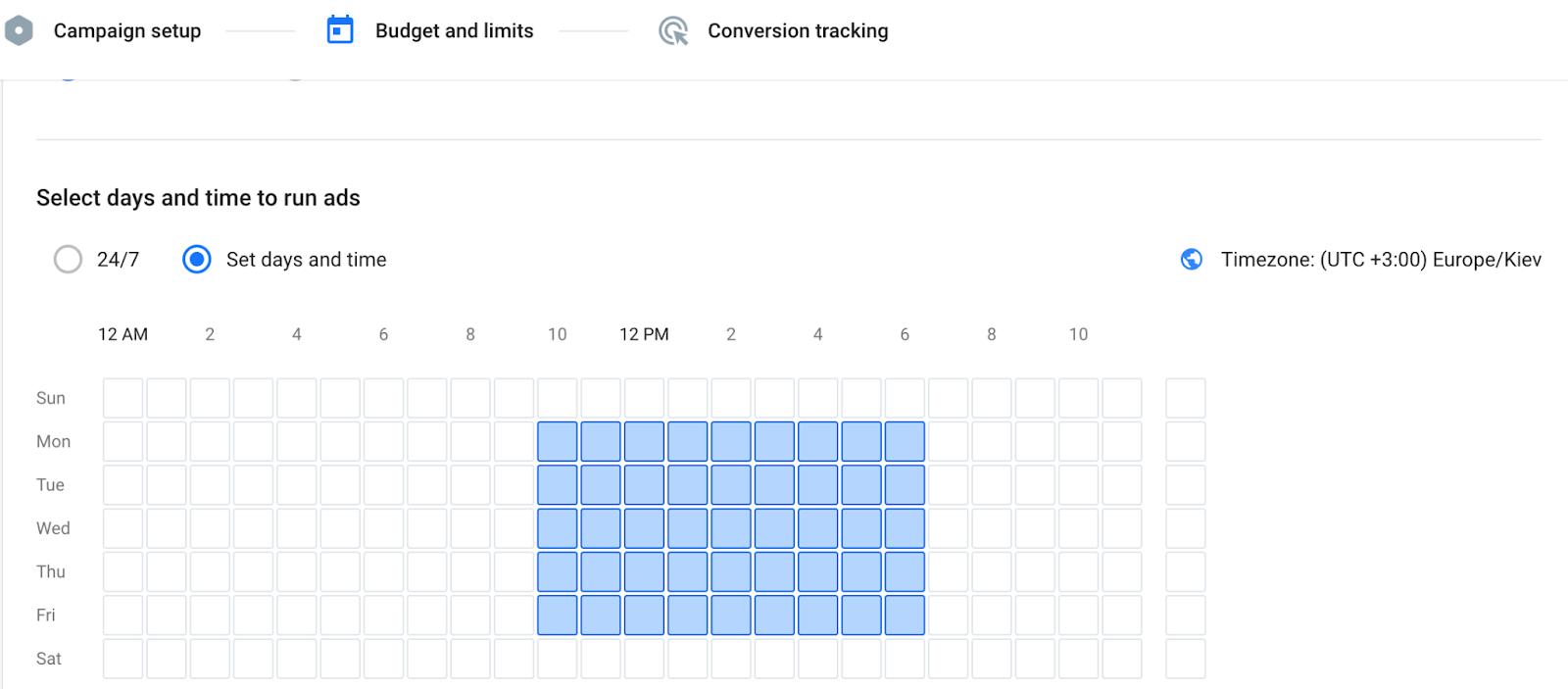The image size is (1568, 689).
Task: Toggle the separate box ending the Saturday row
Action: (1185, 660)
